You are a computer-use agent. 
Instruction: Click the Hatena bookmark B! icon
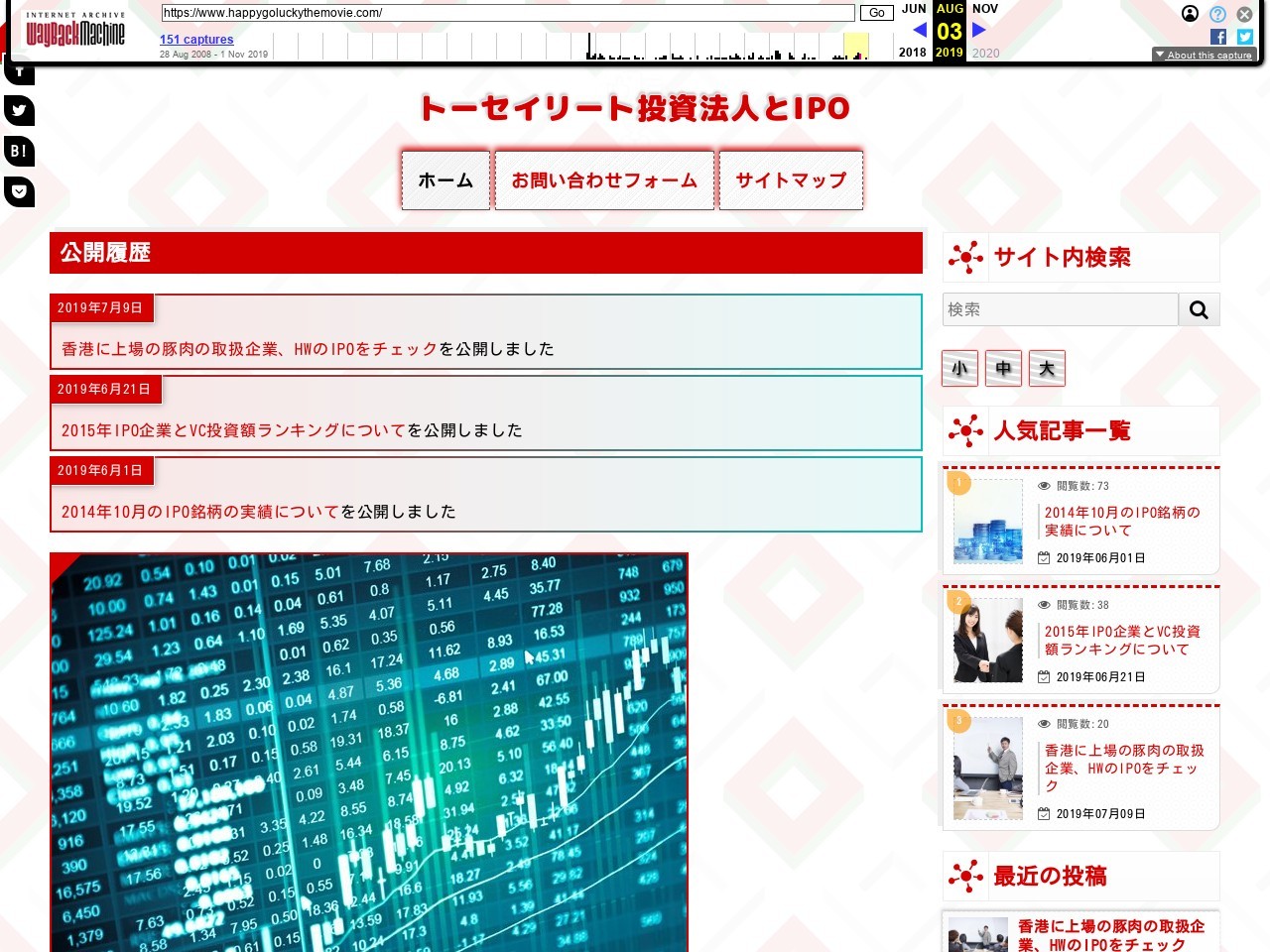[x=19, y=151]
